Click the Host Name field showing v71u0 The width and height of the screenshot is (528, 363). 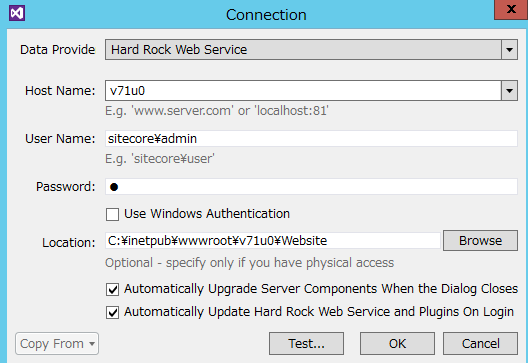click(x=303, y=91)
